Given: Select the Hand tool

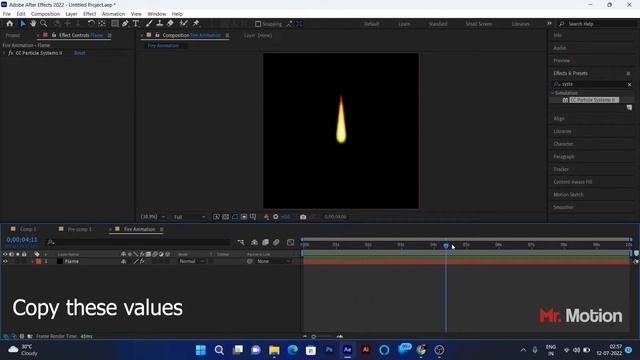Looking at the screenshot, I should coord(33,24).
